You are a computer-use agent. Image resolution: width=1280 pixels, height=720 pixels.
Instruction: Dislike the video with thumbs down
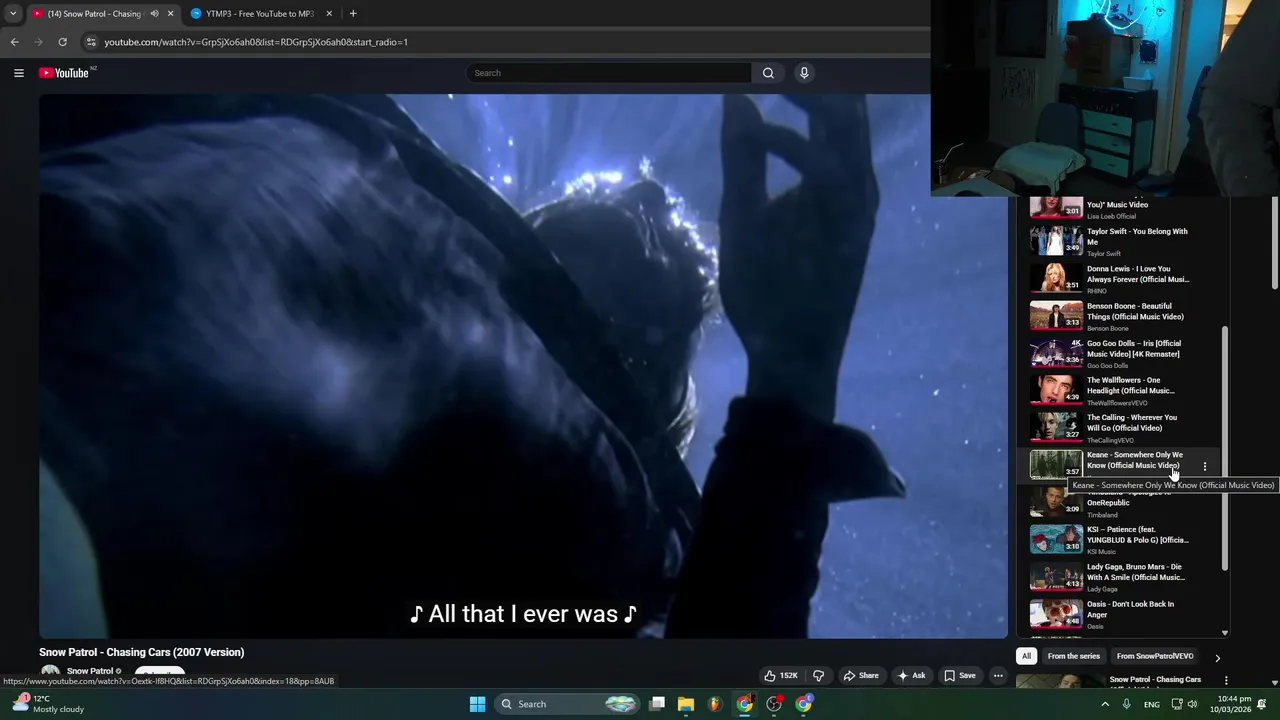coord(818,676)
